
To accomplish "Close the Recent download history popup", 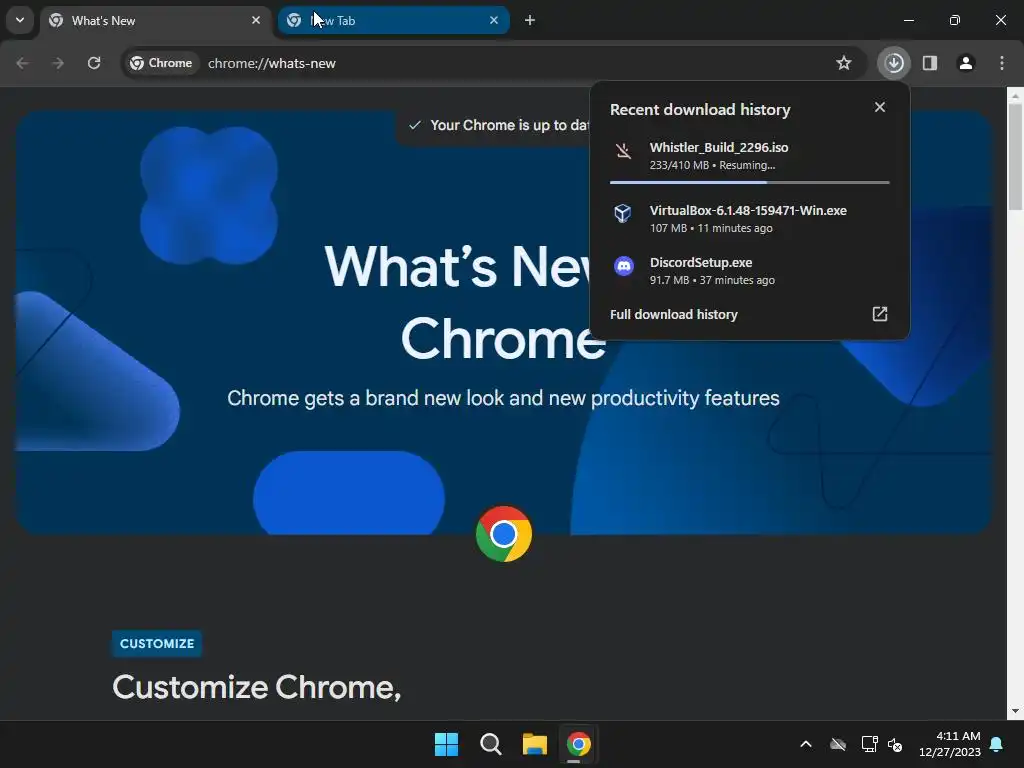I will pyautogui.click(x=880, y=107).
